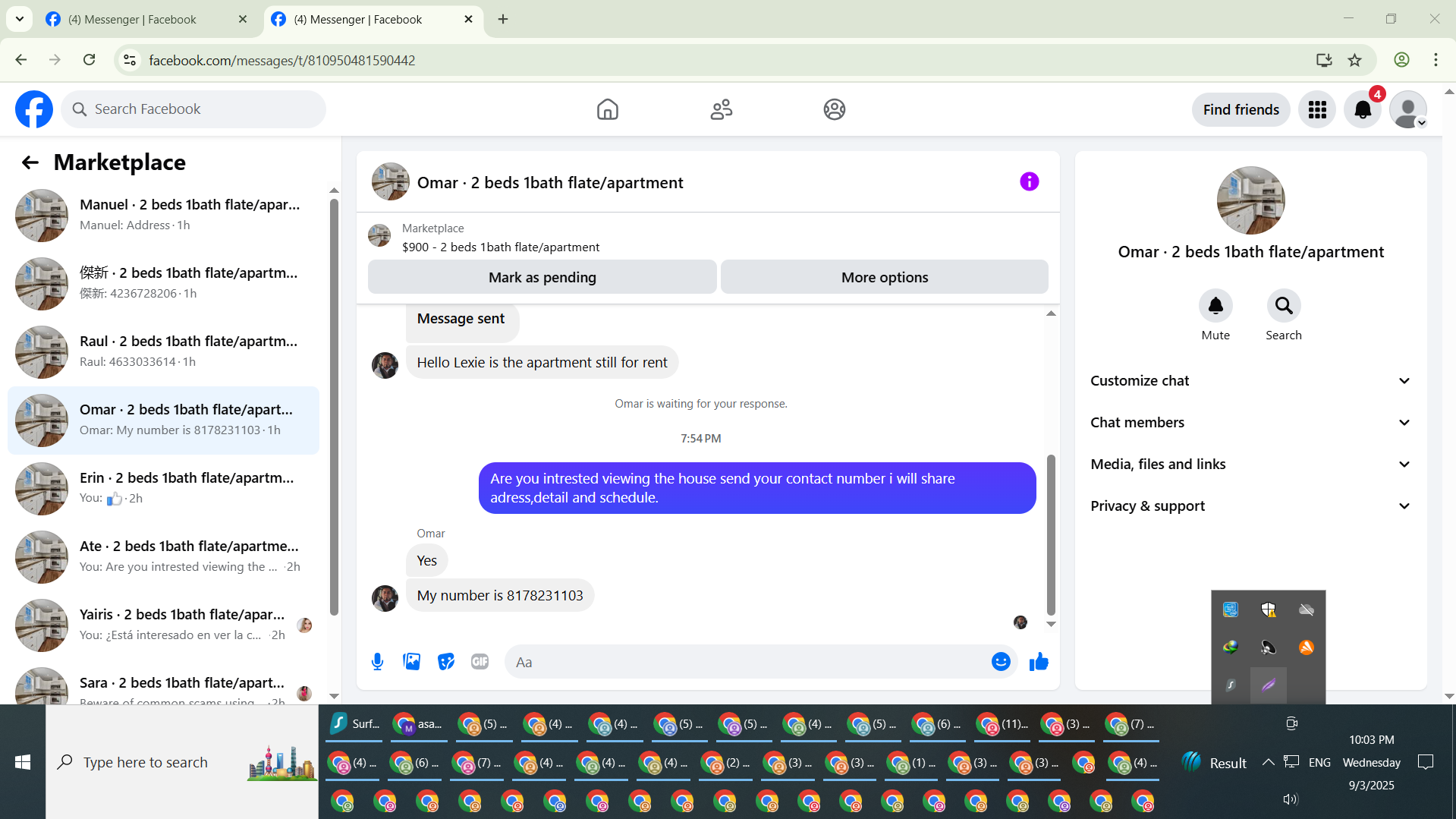Open the taskbar clock showing 10:03 PM
The height and width of the screenshot is (819, 1456).
1371,762
